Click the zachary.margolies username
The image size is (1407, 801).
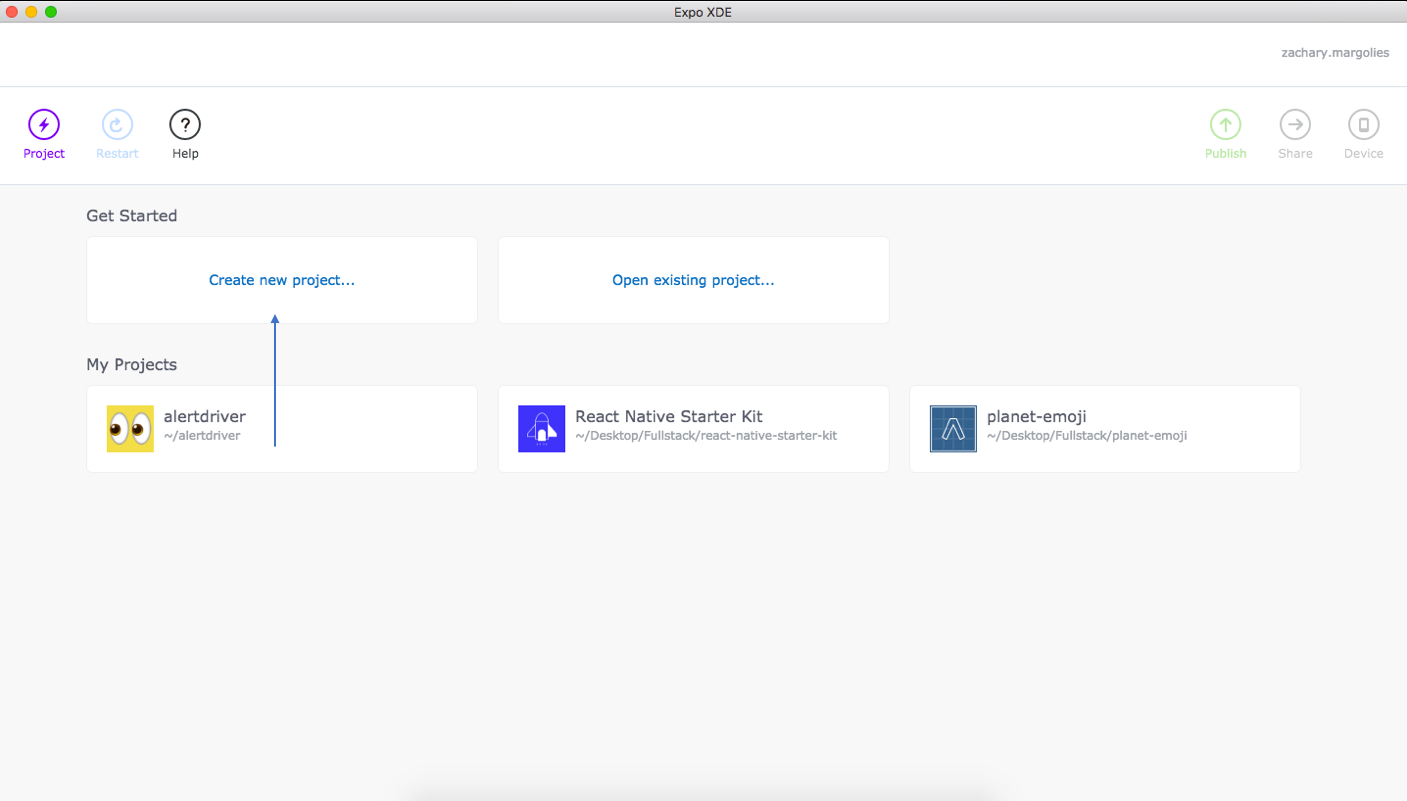[1335, 53]
